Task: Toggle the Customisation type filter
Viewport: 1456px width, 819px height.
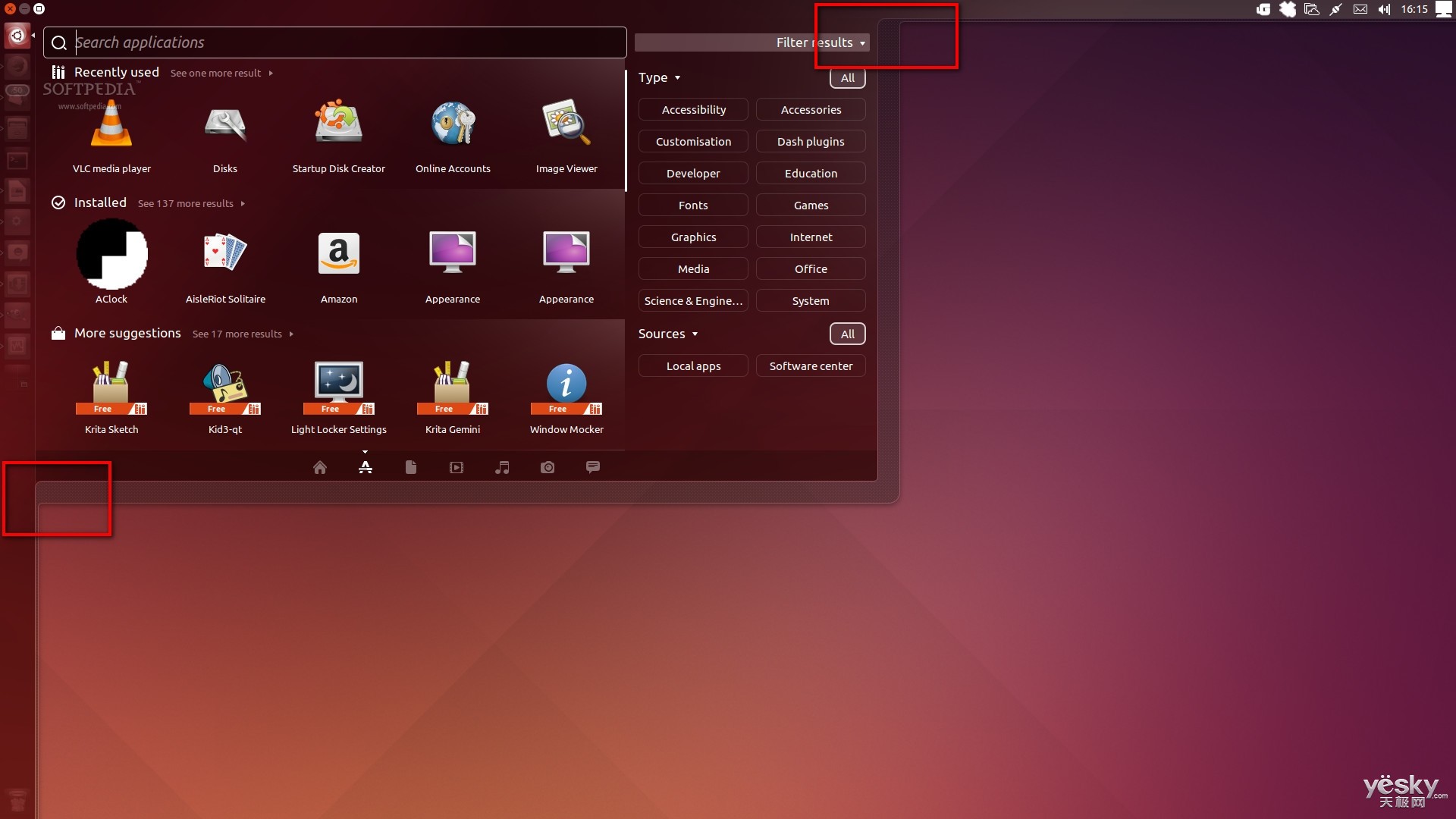Action: click(x=693, y=142)
